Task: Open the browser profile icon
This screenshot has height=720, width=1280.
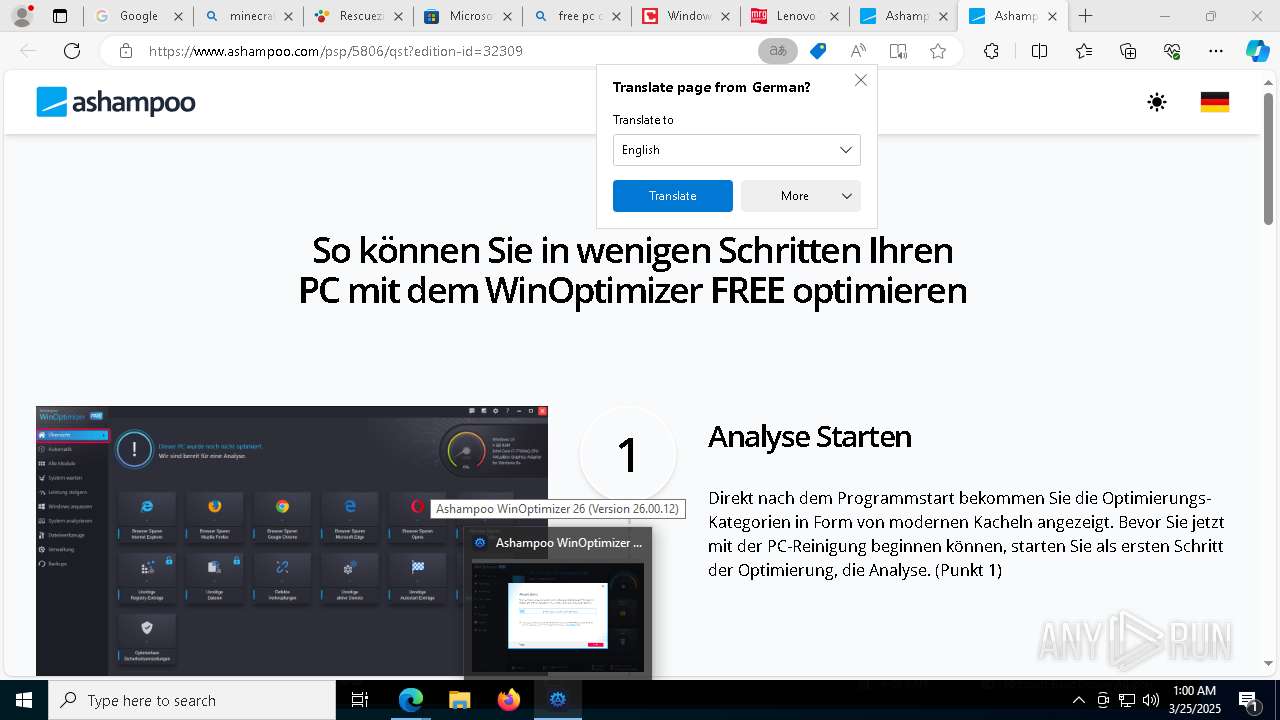Action: (x=22, y=16)
